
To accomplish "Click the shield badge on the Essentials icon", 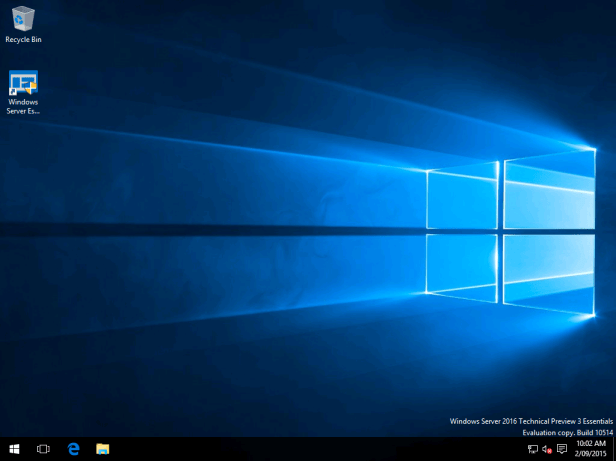I will pos(32,88).
